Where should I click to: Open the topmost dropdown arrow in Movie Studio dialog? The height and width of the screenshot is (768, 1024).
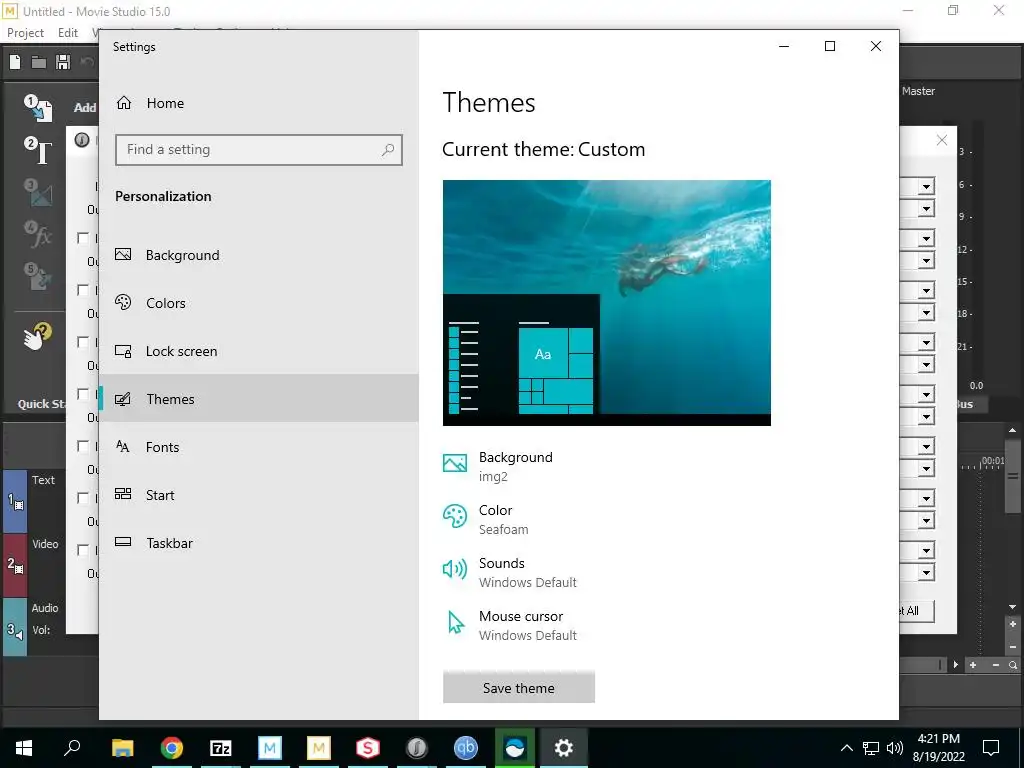click(x=926, y=187)
